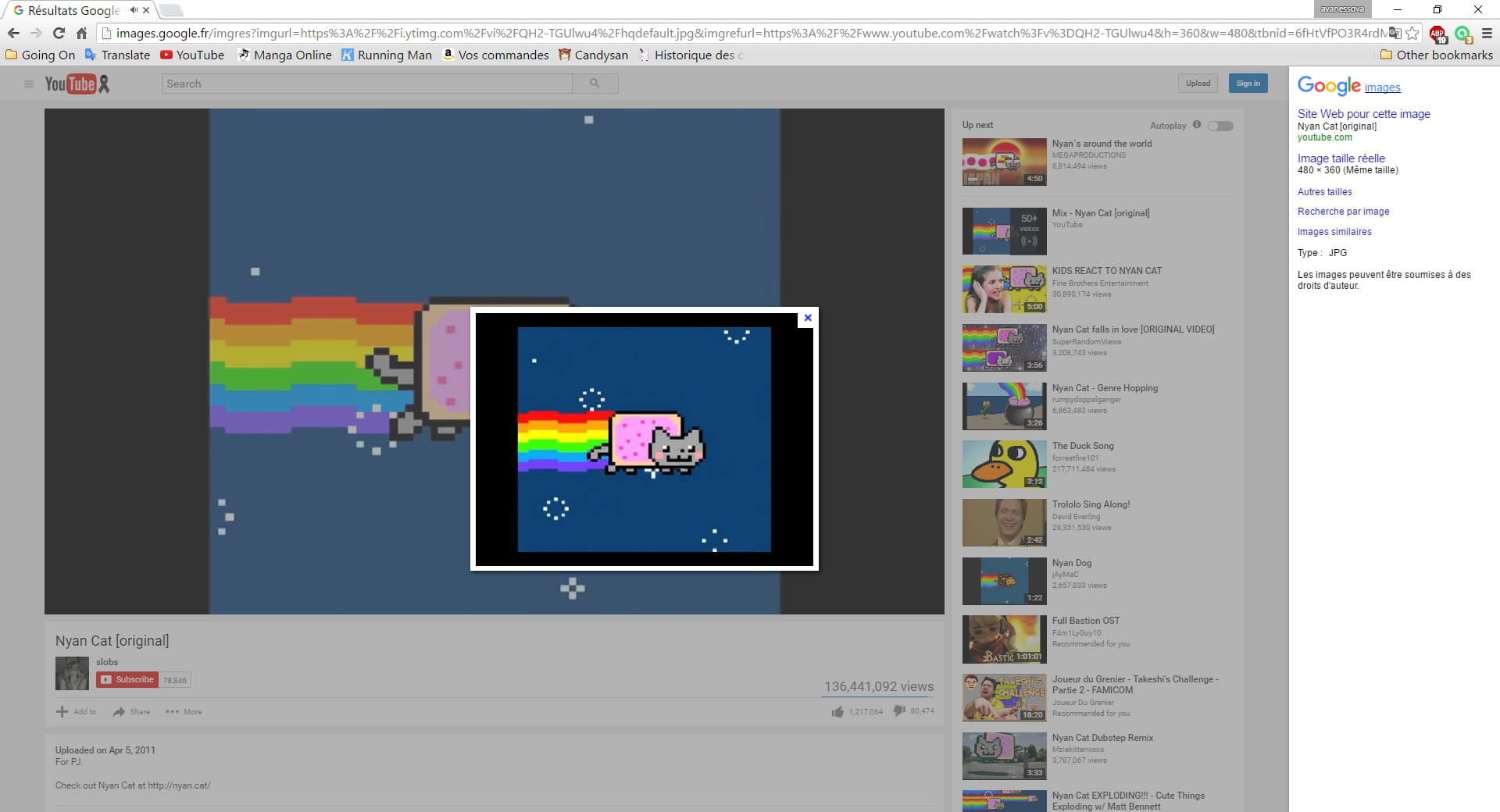Close the Nyan Cat image popup
Screen dimensions: 1500x812
point(808,318)
